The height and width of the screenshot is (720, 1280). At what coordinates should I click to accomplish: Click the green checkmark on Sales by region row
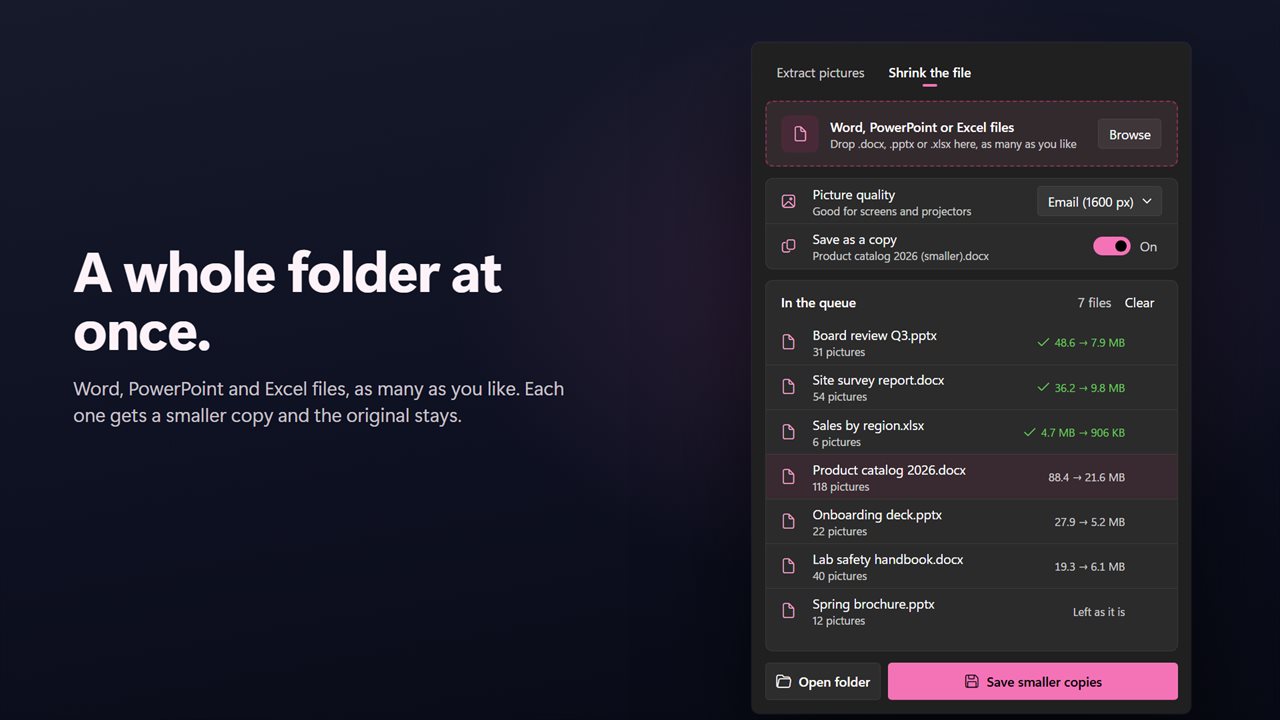tap(1030, 433)
